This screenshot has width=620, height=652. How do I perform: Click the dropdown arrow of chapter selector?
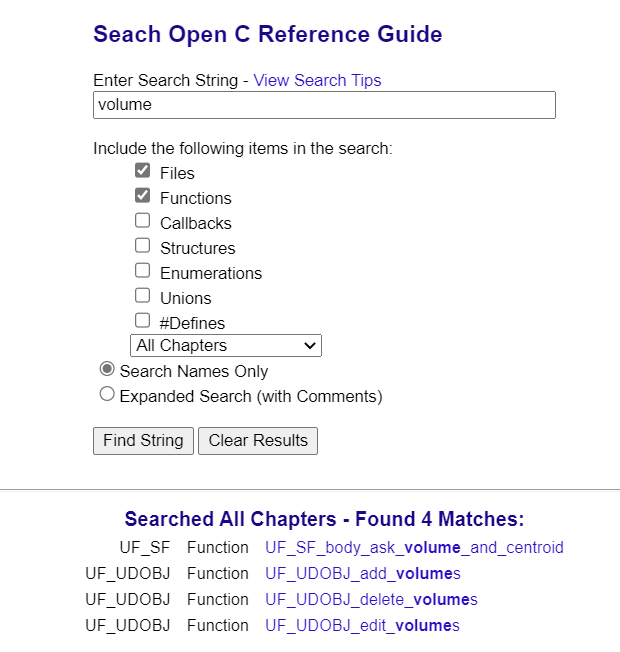coord(310,346)
